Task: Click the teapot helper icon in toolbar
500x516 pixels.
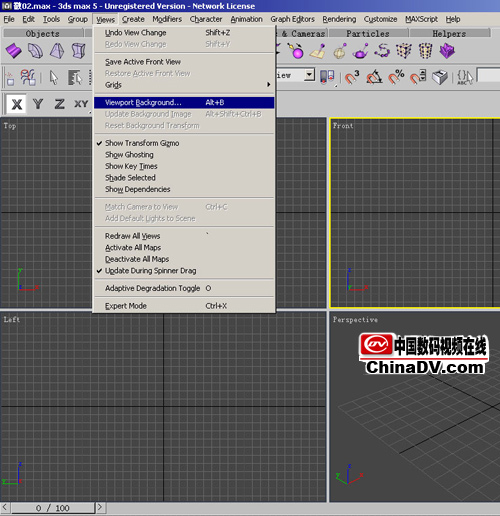Action: tap(360, 51)
